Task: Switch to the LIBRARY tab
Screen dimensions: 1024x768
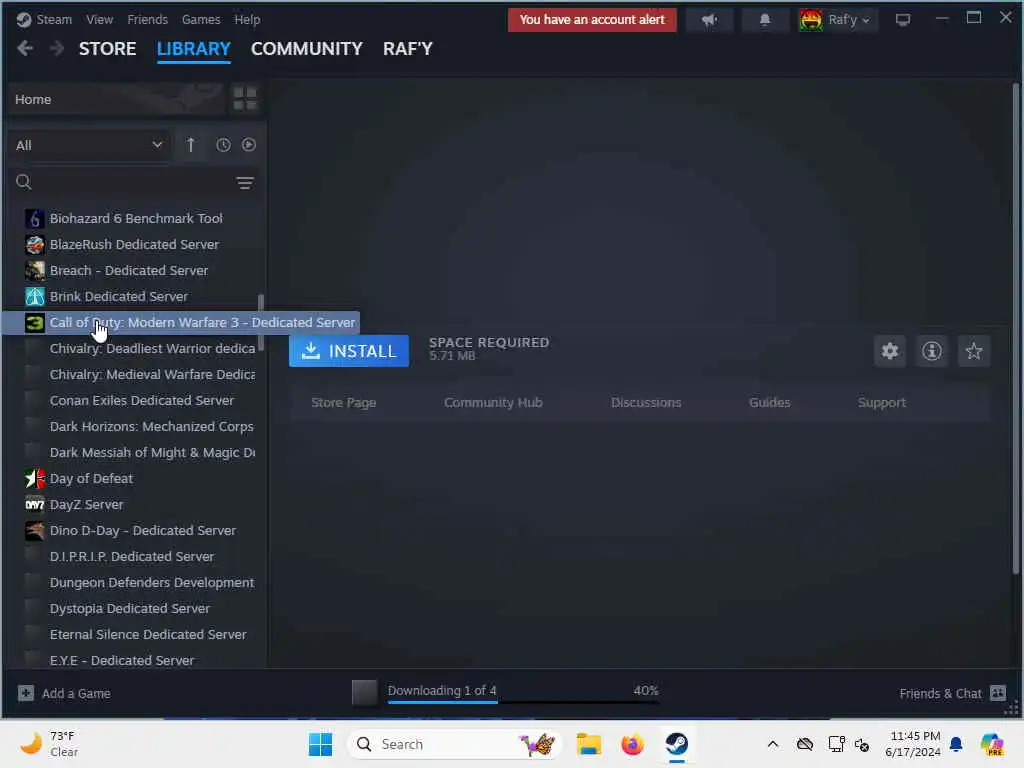Action: [193, 49]
